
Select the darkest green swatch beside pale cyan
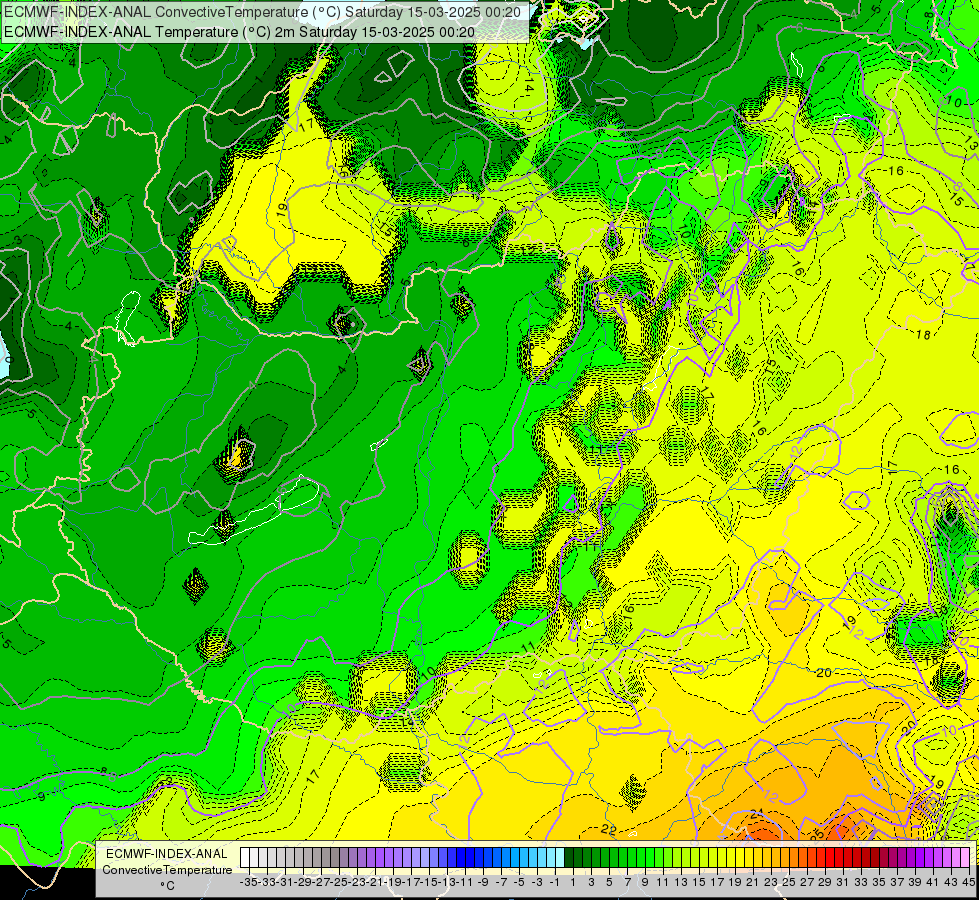coord(569,857)
